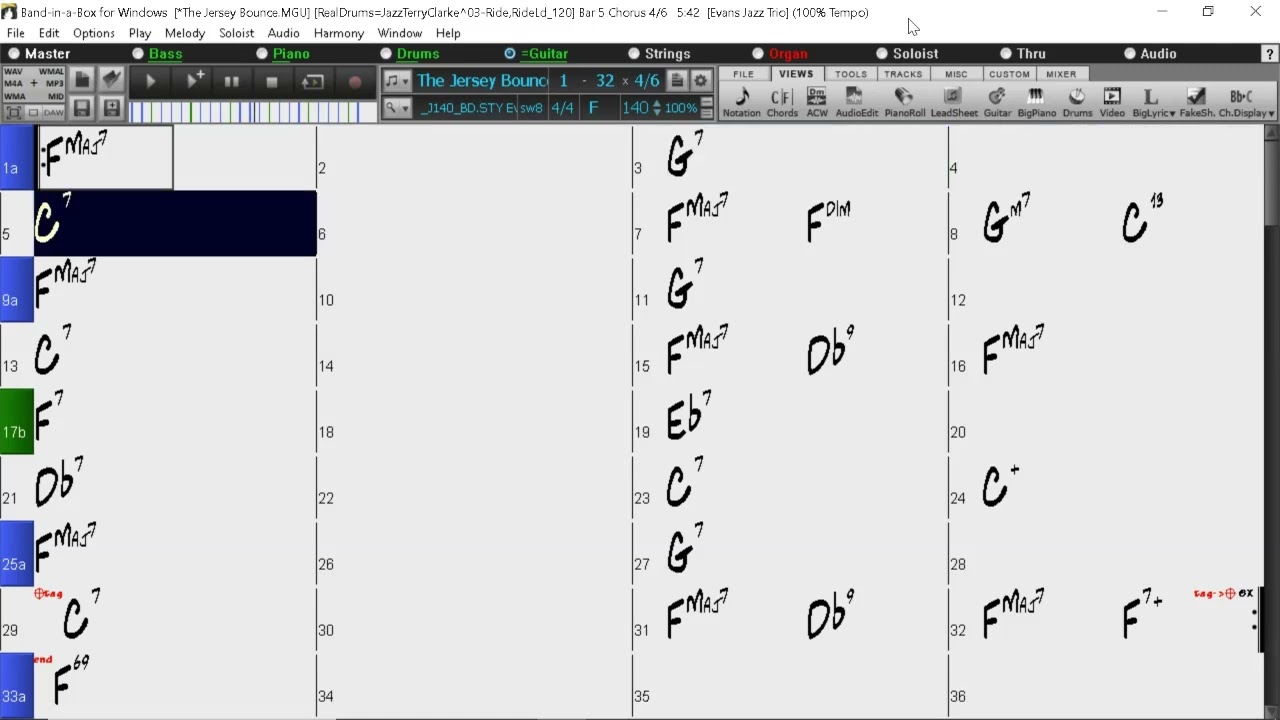
Task: Click the new song file icon
Action: point(82,80)
